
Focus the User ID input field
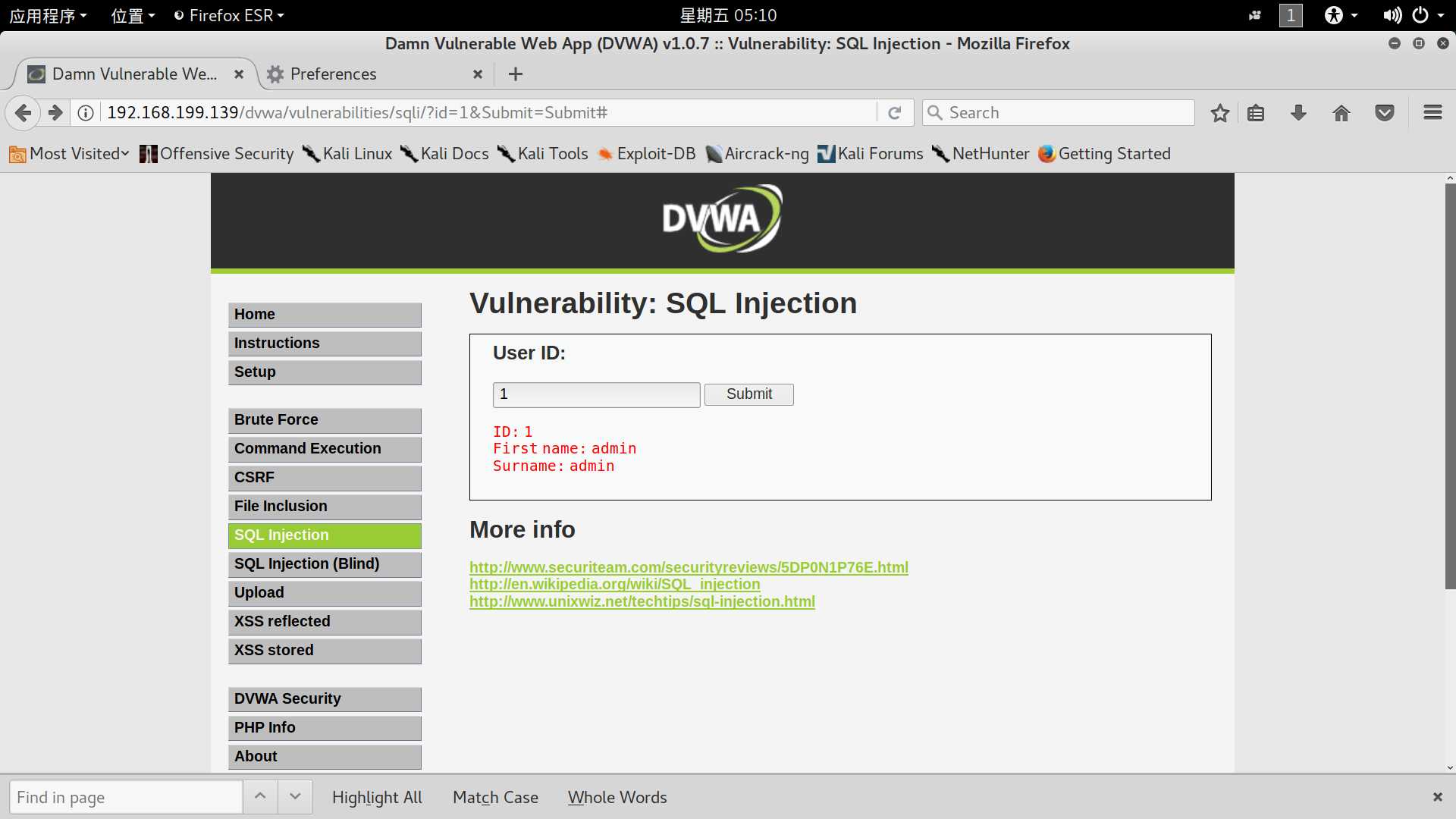(597, 395)
